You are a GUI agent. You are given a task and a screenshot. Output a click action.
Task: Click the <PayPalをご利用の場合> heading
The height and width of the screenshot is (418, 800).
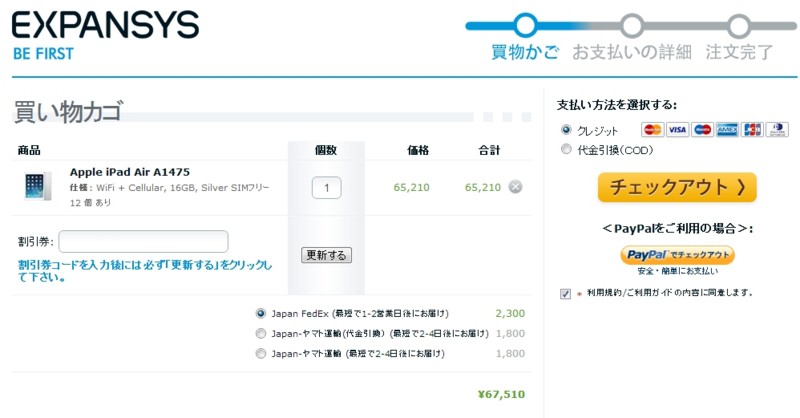tap(677, 228)
